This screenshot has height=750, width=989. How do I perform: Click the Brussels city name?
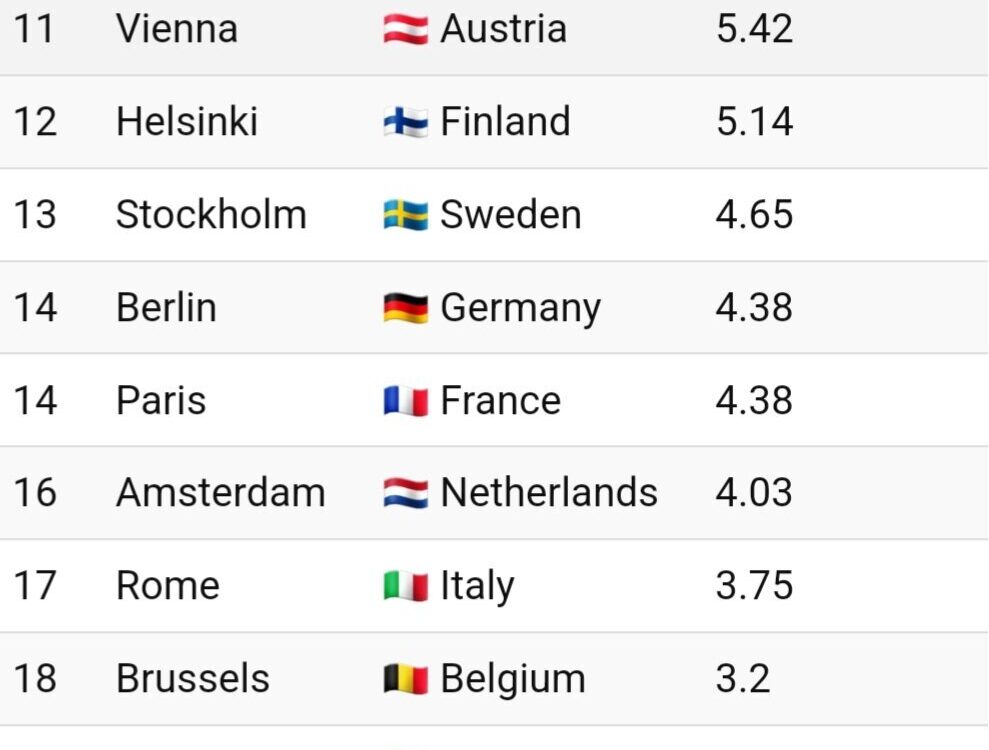(x=193, y=678)
